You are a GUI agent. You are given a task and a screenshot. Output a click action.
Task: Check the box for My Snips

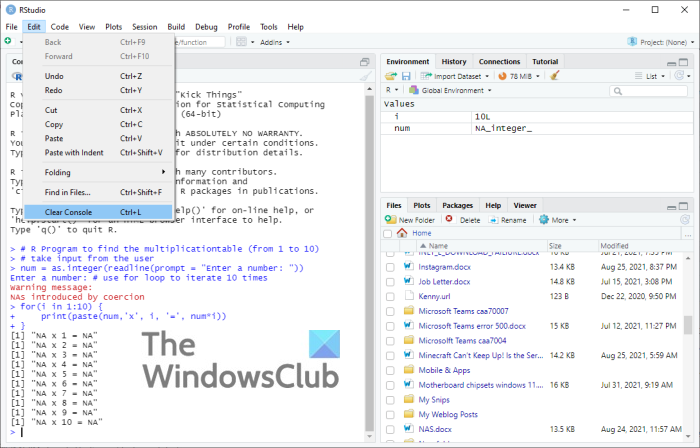pos(390,400)
